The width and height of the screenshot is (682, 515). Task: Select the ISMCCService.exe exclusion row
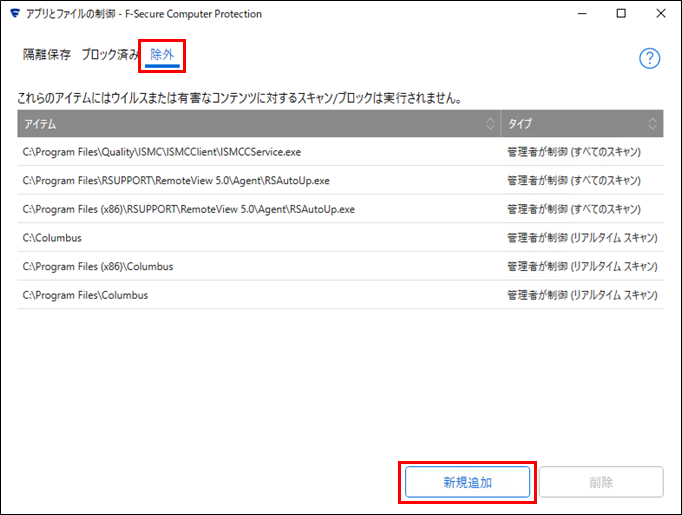[341, 152]
